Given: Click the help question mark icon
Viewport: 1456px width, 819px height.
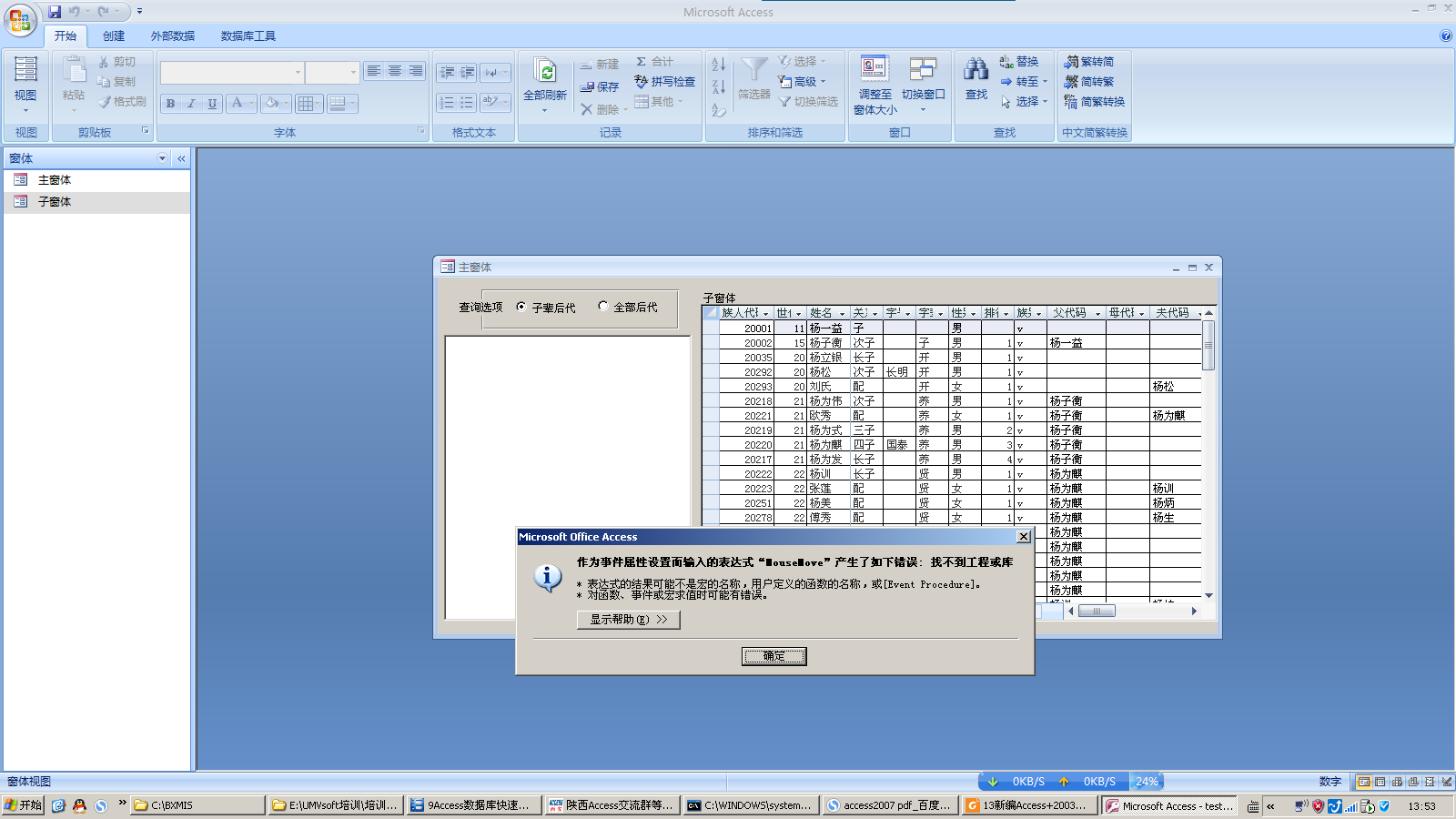Looking at the screenshot, I should pyautogui.click(x=1446, y=36).
